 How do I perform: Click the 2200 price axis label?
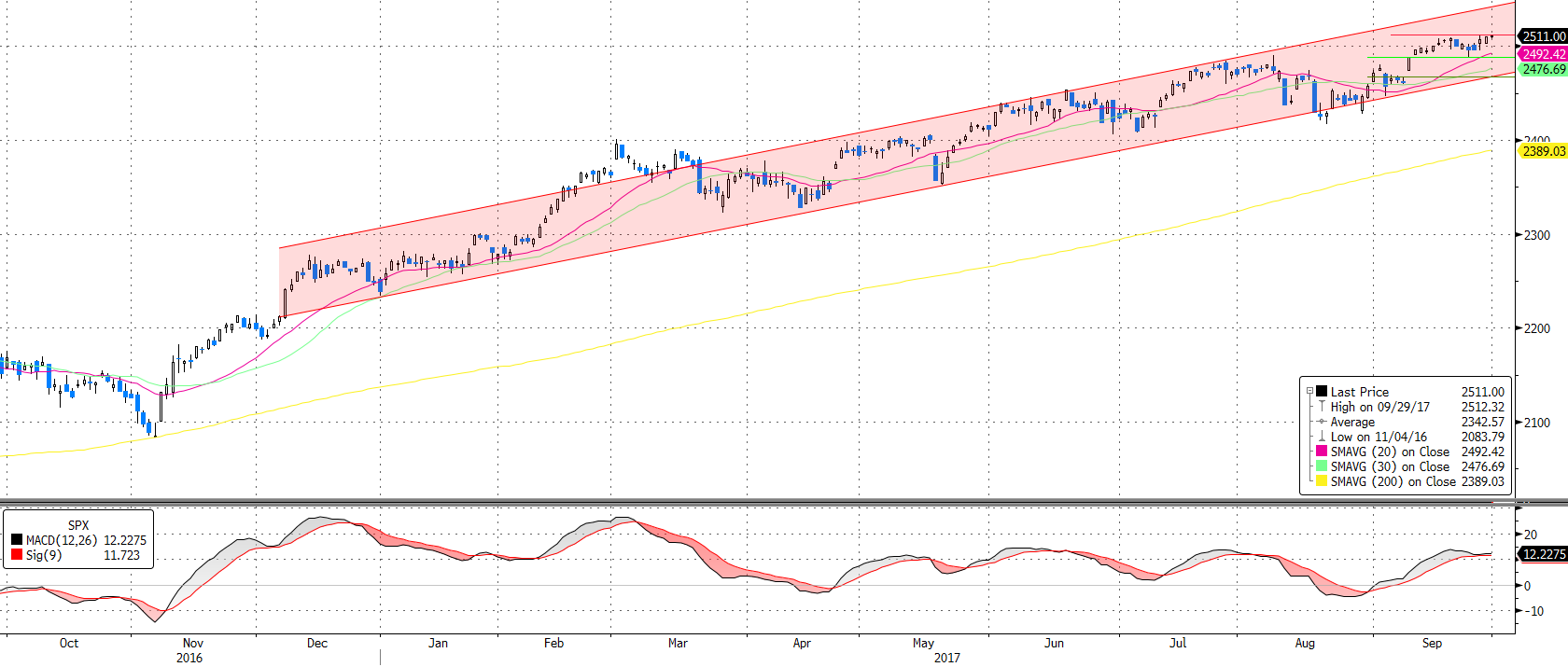[1537, 328]
